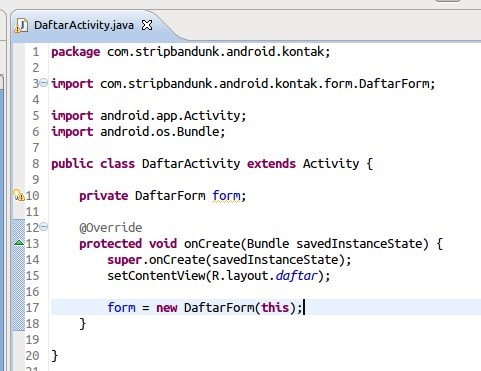Click 'android.app.Activity;' on line 5

tap(173, 116)
